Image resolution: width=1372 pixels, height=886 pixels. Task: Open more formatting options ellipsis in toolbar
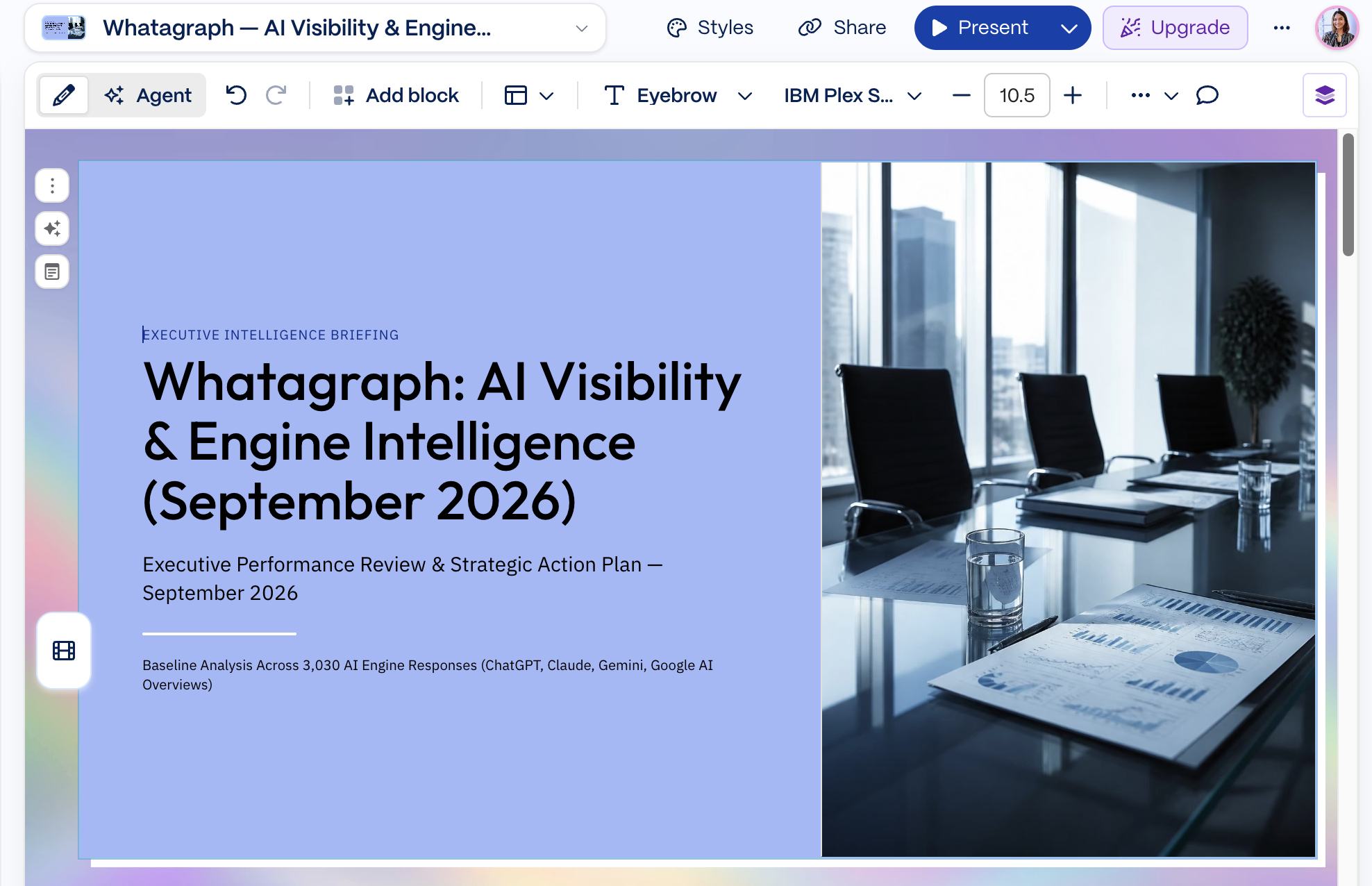(x=1141, y=95)
